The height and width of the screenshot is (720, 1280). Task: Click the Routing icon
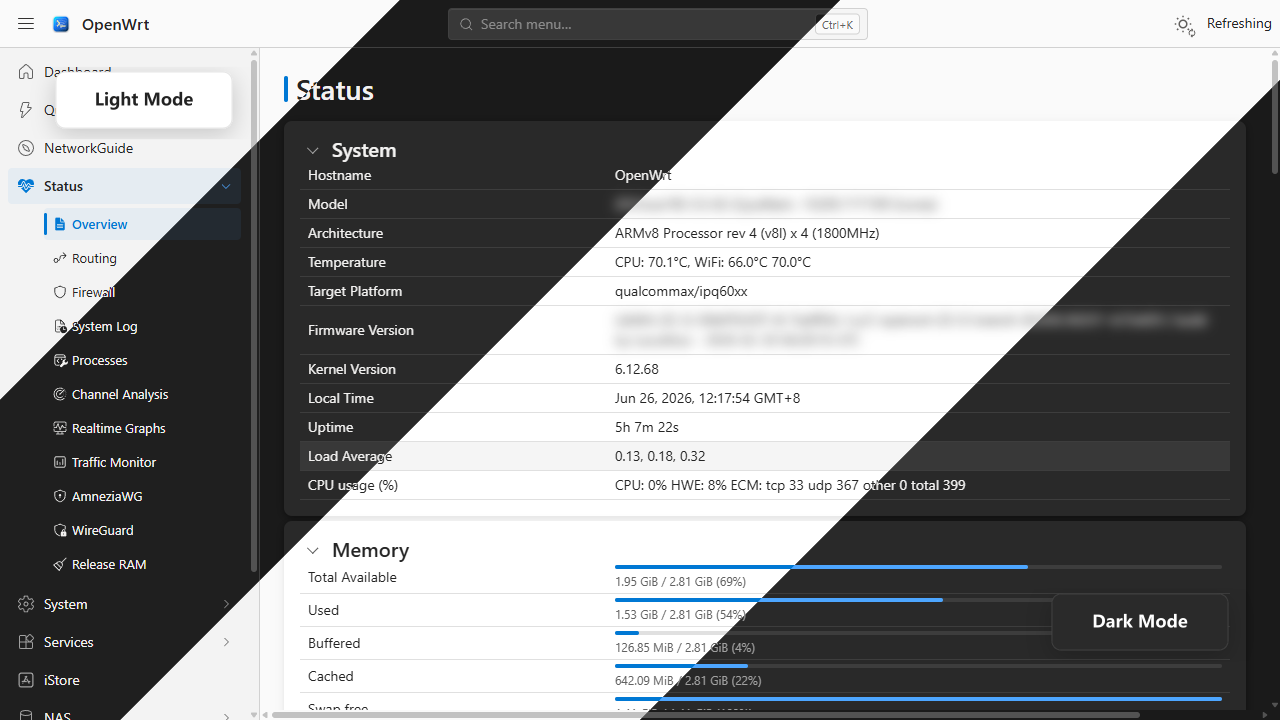click(60, 258)
